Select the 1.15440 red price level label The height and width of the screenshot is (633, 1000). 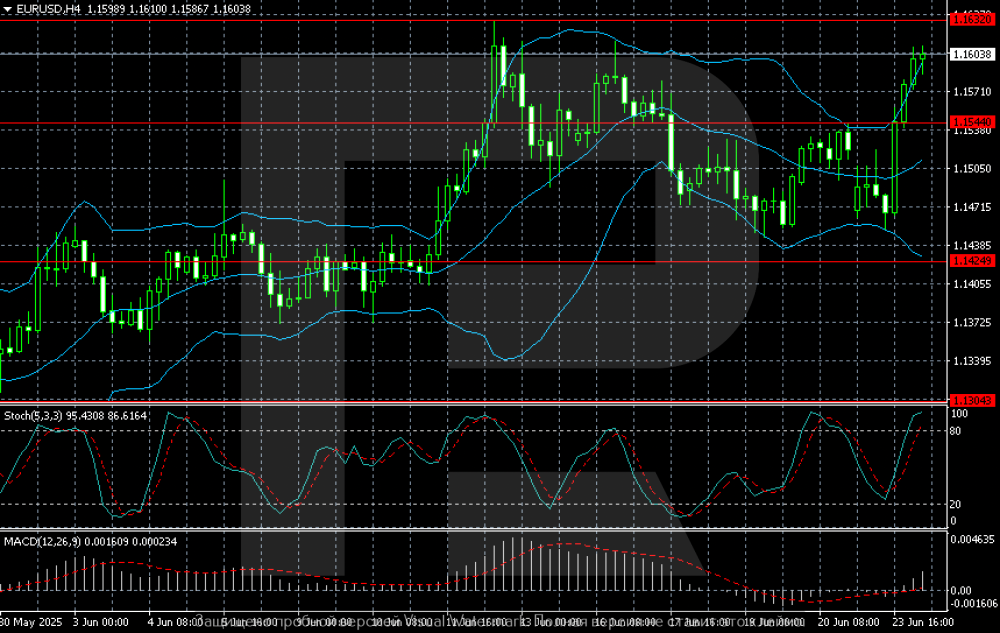(x=972, y=122)
